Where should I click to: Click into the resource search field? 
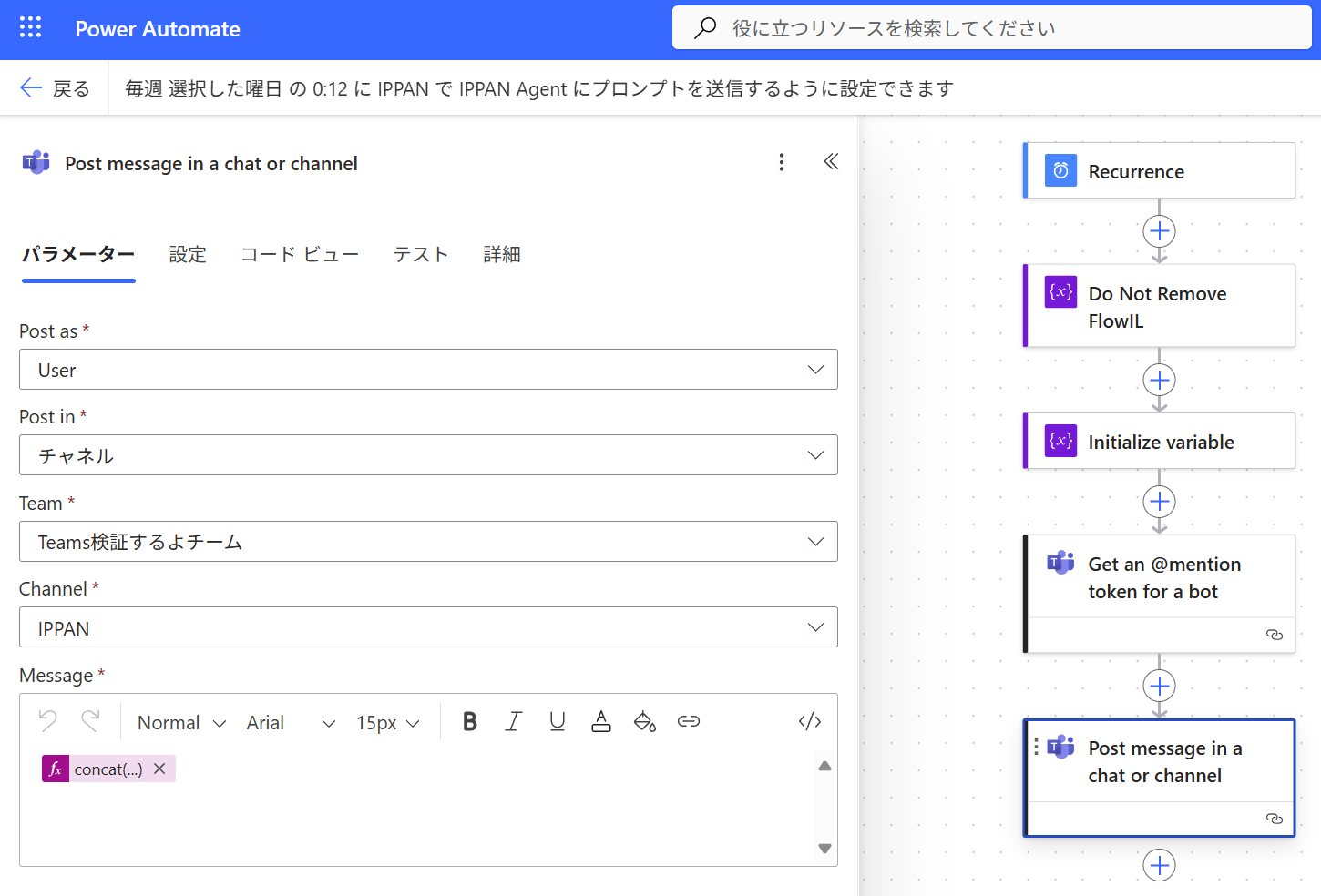[x=992, y=28]
